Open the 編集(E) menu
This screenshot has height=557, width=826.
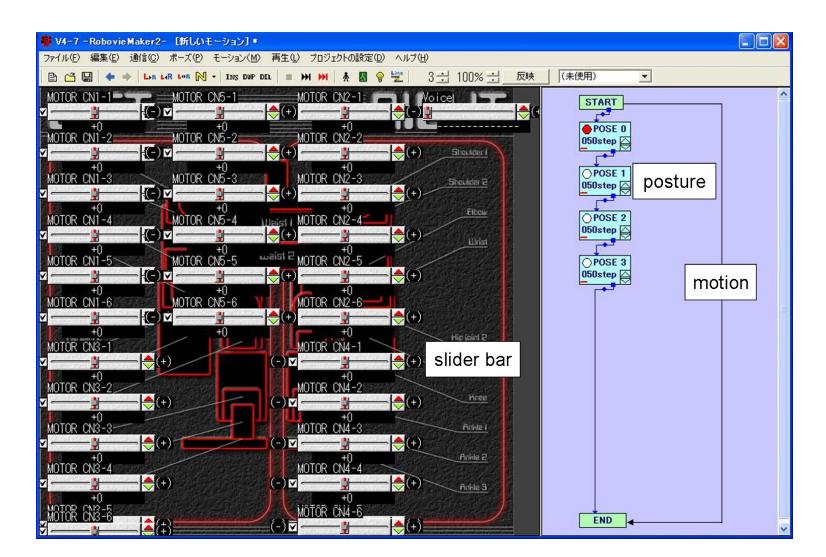[105, 58]
